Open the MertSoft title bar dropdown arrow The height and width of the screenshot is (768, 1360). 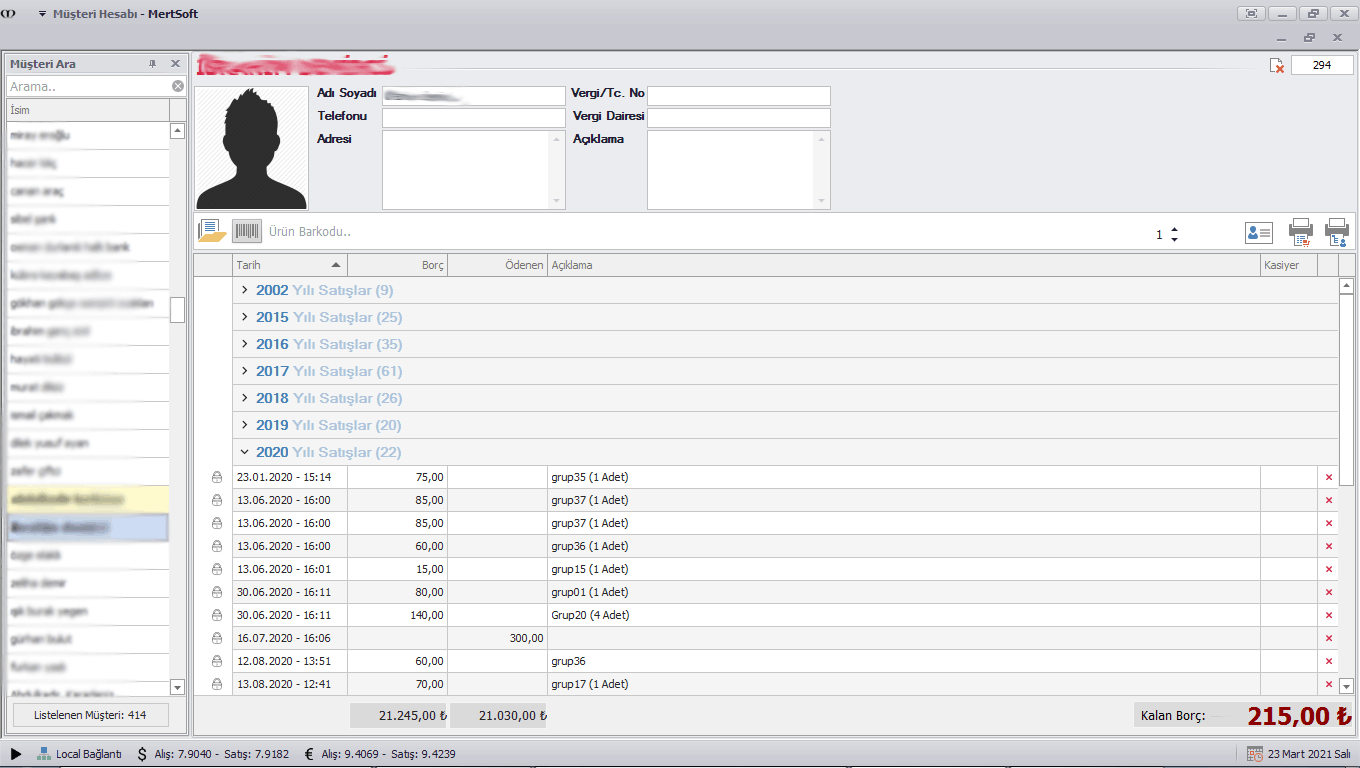42,14
